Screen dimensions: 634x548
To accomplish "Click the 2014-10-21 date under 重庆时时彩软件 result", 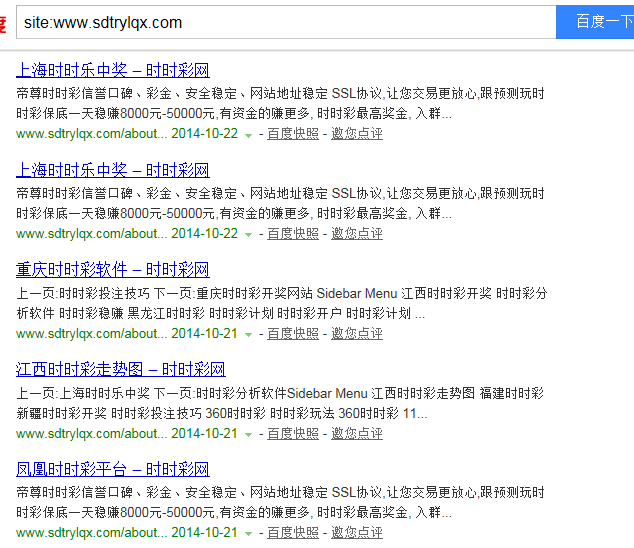I will (205, 334).
